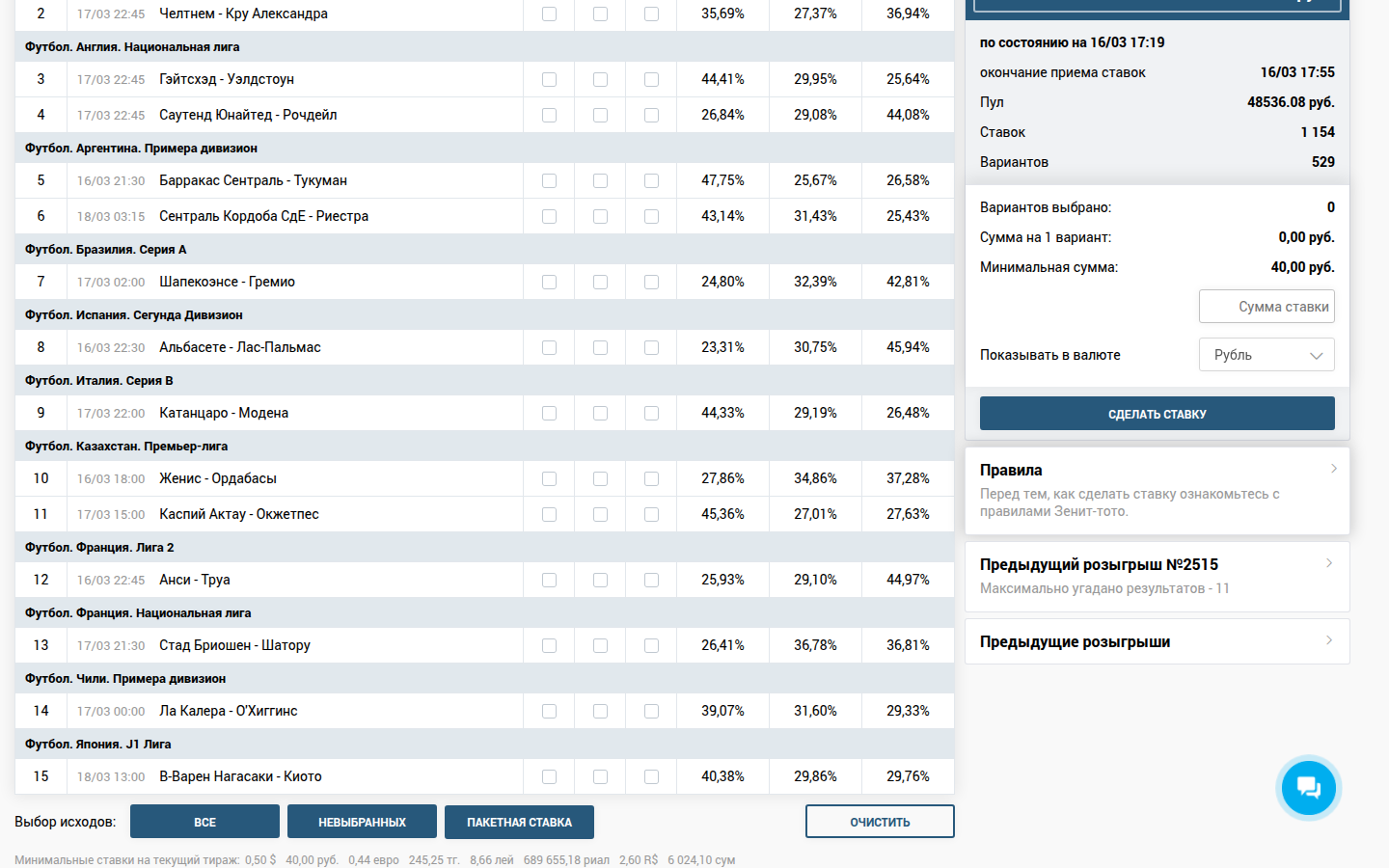Select first outcome for Ла Калера - О'Хиггинс
Screen dimensions: 1389x868
(549, 711)
